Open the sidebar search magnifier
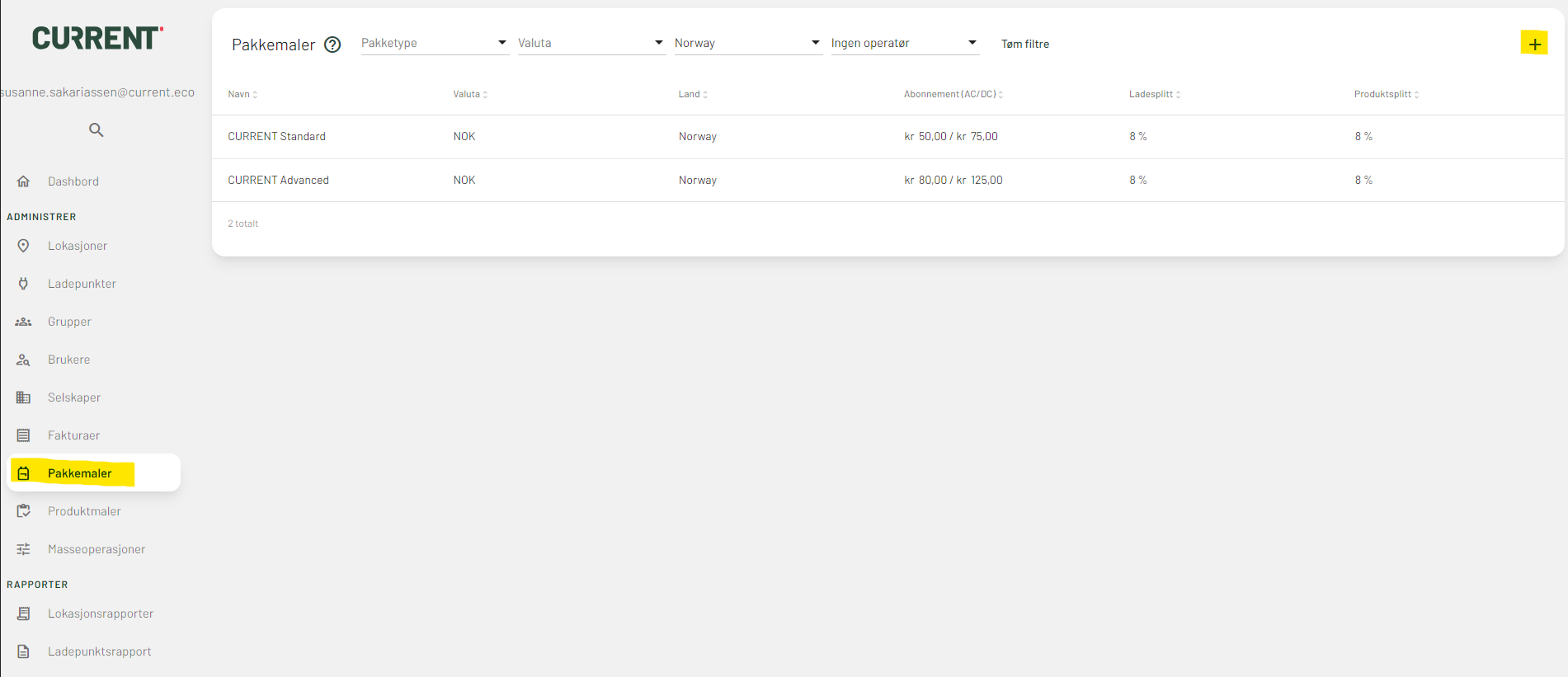Viewport: 1568px width, 677px height. click(97, 129)
